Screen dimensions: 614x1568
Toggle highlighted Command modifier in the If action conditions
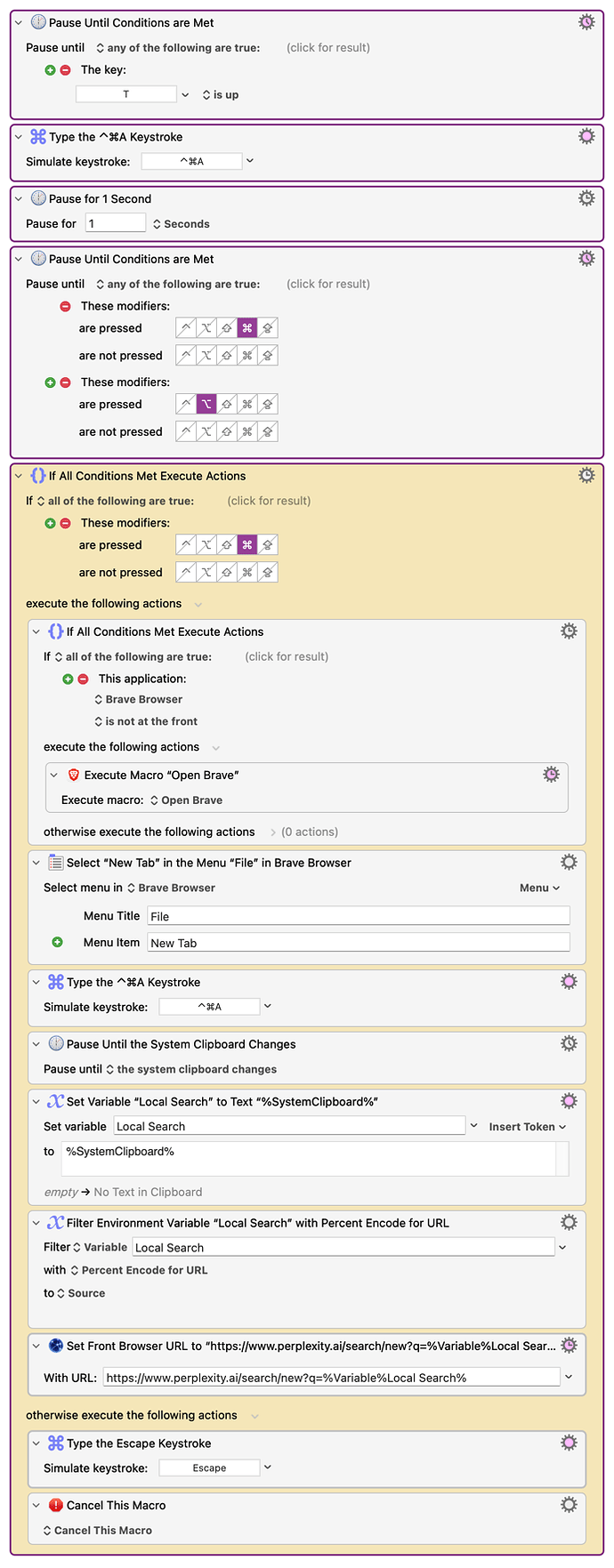tap(247, 545)
